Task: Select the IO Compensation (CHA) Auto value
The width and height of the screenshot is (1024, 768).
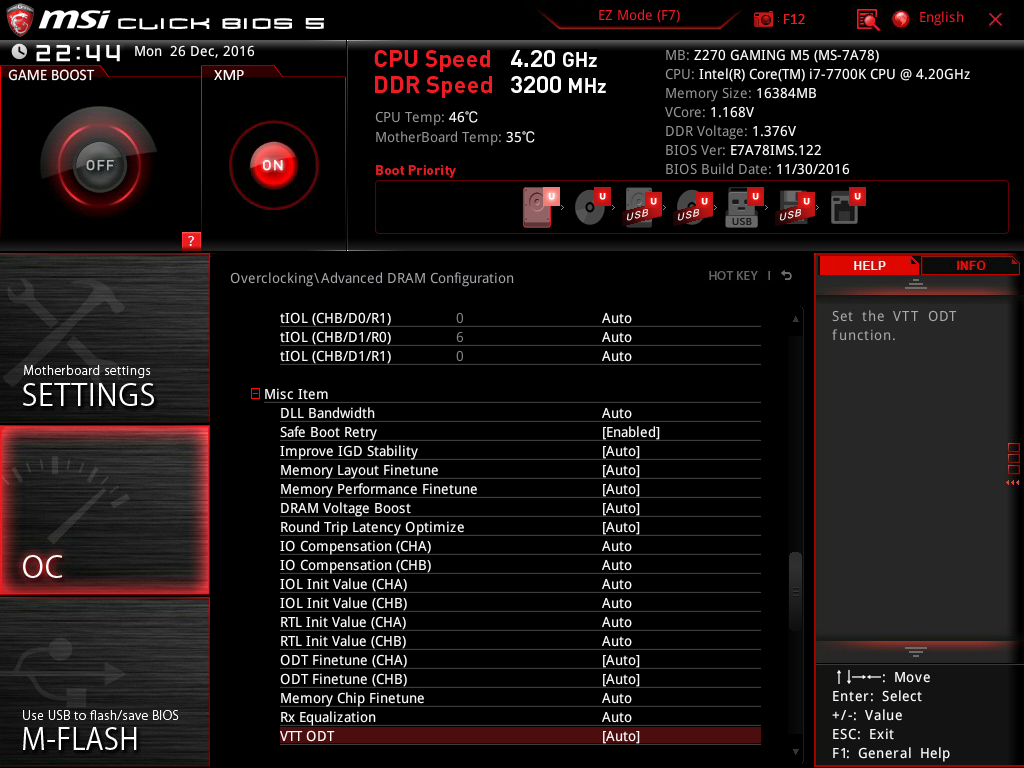Action: coord(616,546)
